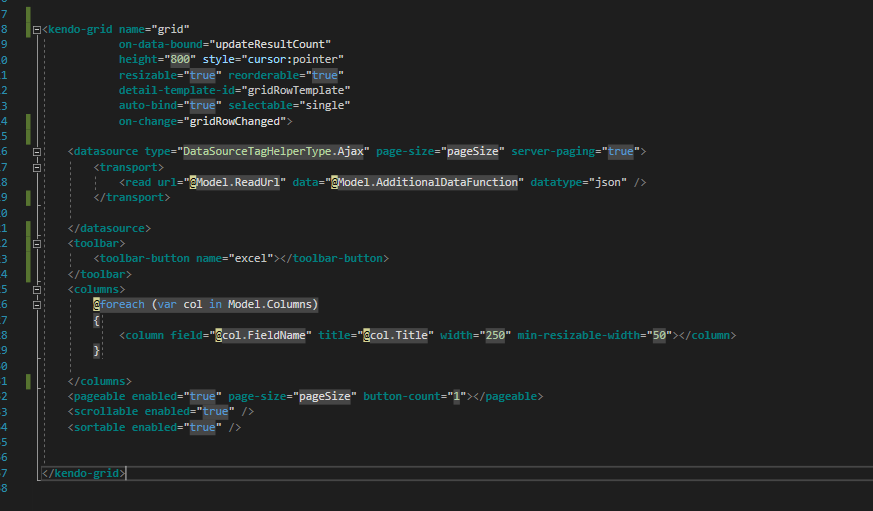Click the auto-bind "true" value
Screen dimensions: 873x511
[x=202, y=105]
